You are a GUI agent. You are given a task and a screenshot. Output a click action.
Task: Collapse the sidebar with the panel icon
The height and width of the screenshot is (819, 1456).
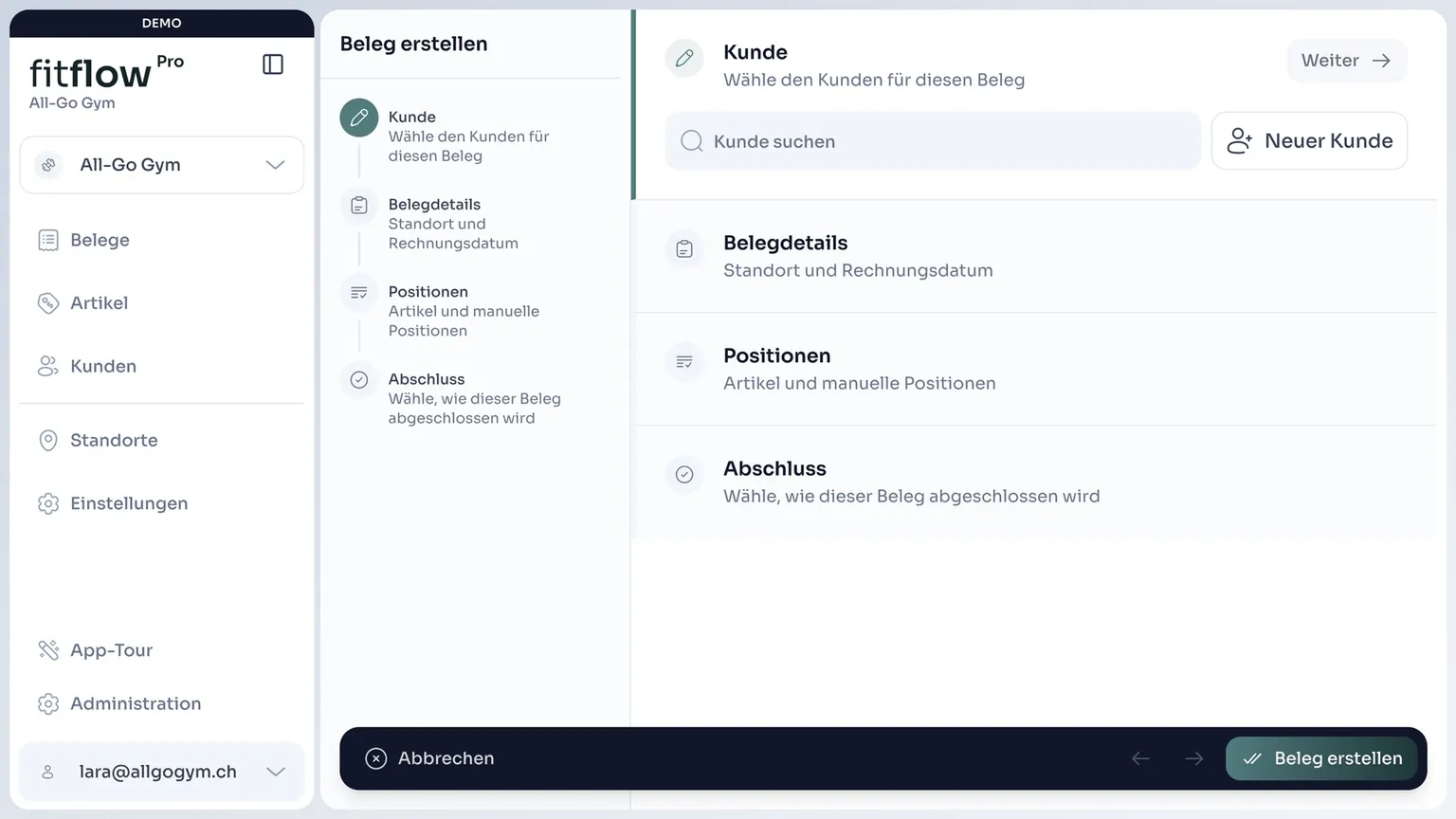pos(272,64)
